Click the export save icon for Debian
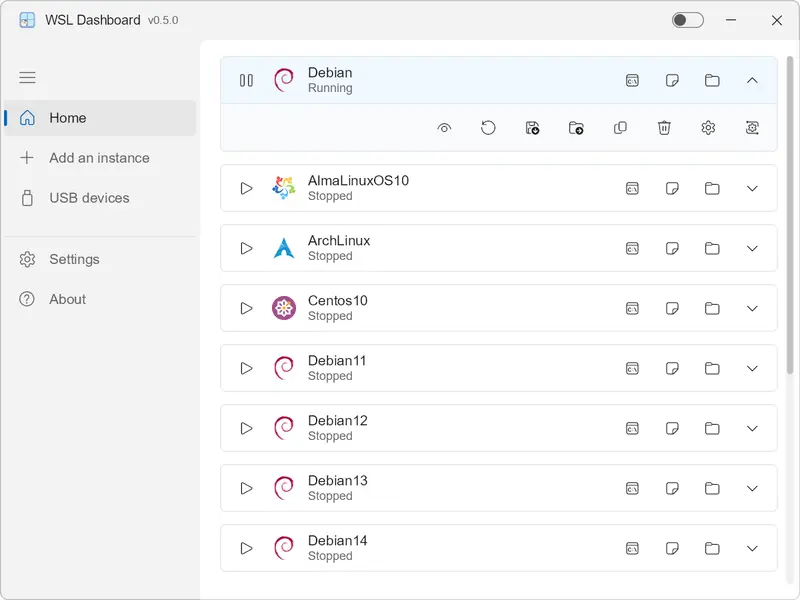The height and width of the screenshot is (600, 800). [x=532, y=128]
